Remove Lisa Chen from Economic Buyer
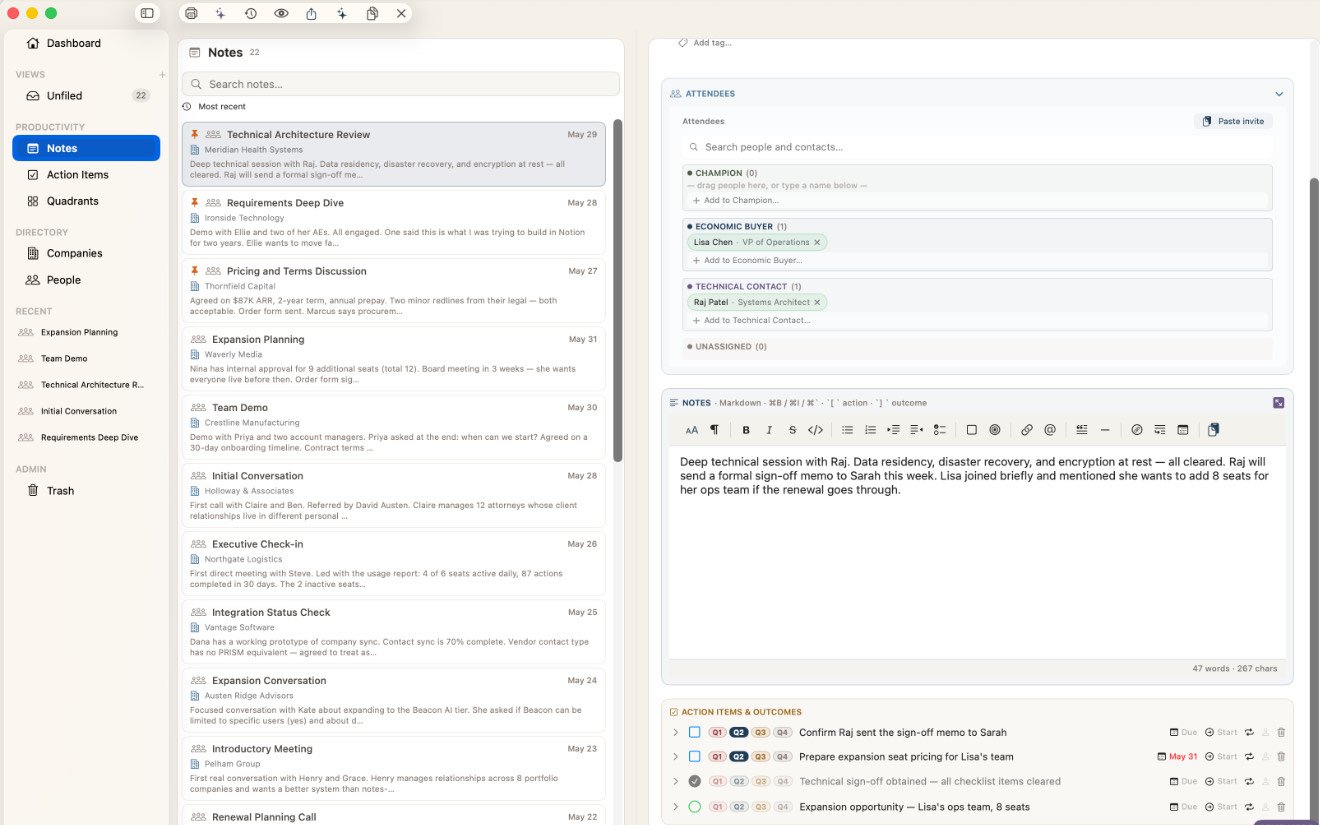Viewport: 1320px width, 825px height. 817,242
